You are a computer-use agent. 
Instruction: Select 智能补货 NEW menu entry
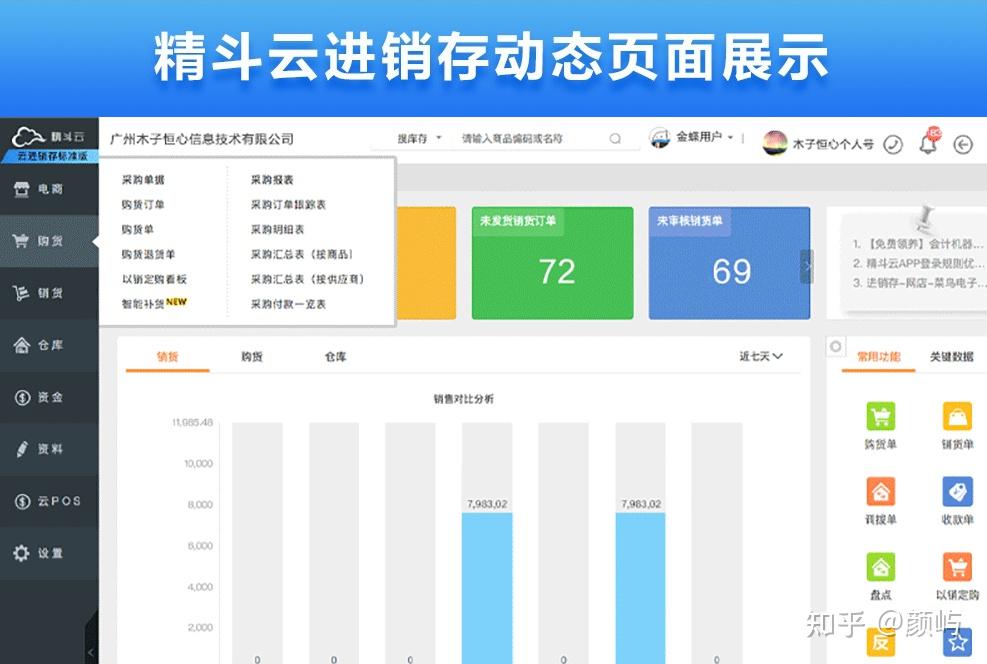pos(154,303)
